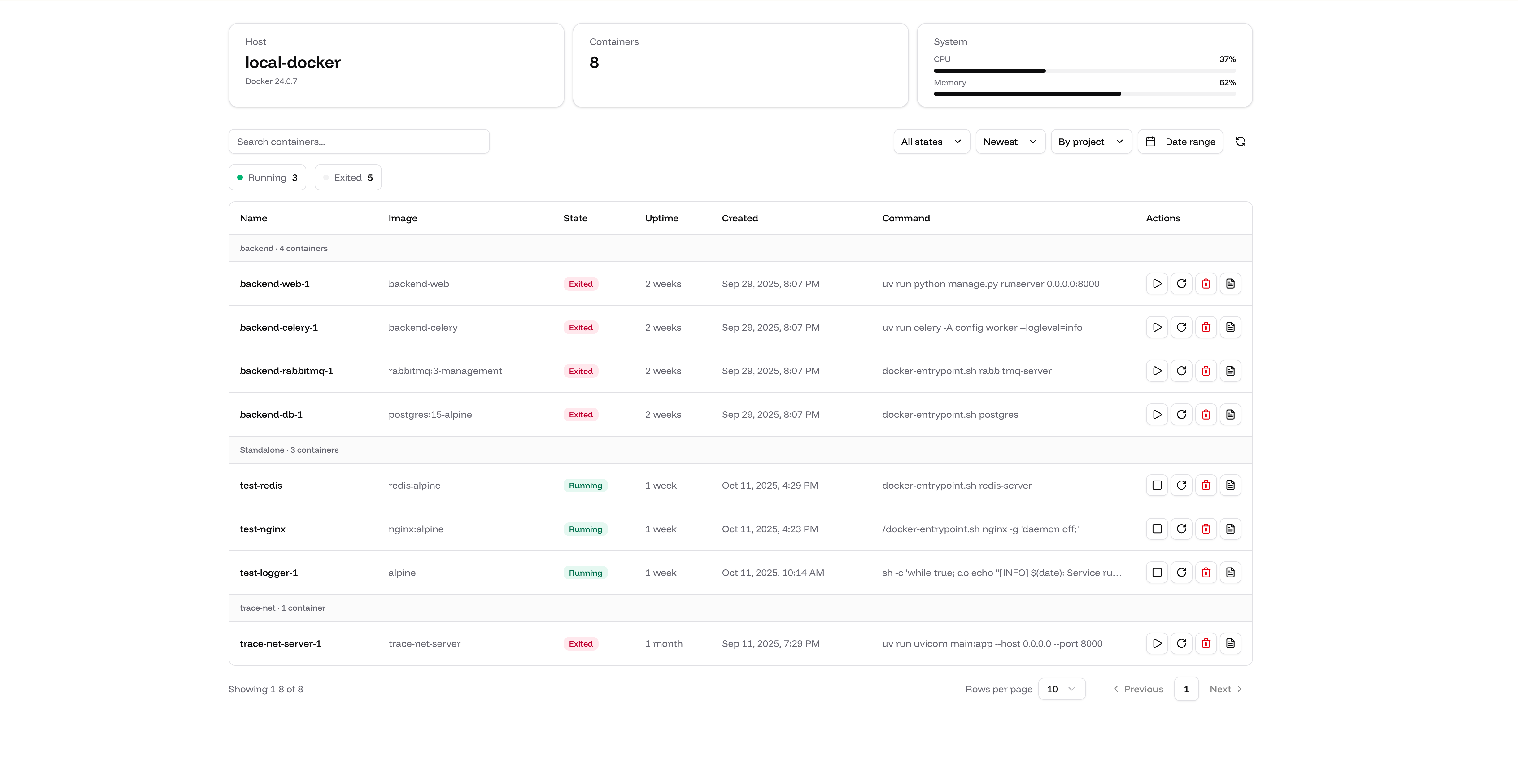This screenshot has height=784, width=1518.
Task: Refresh the container list
Action: click(1241, 142)
